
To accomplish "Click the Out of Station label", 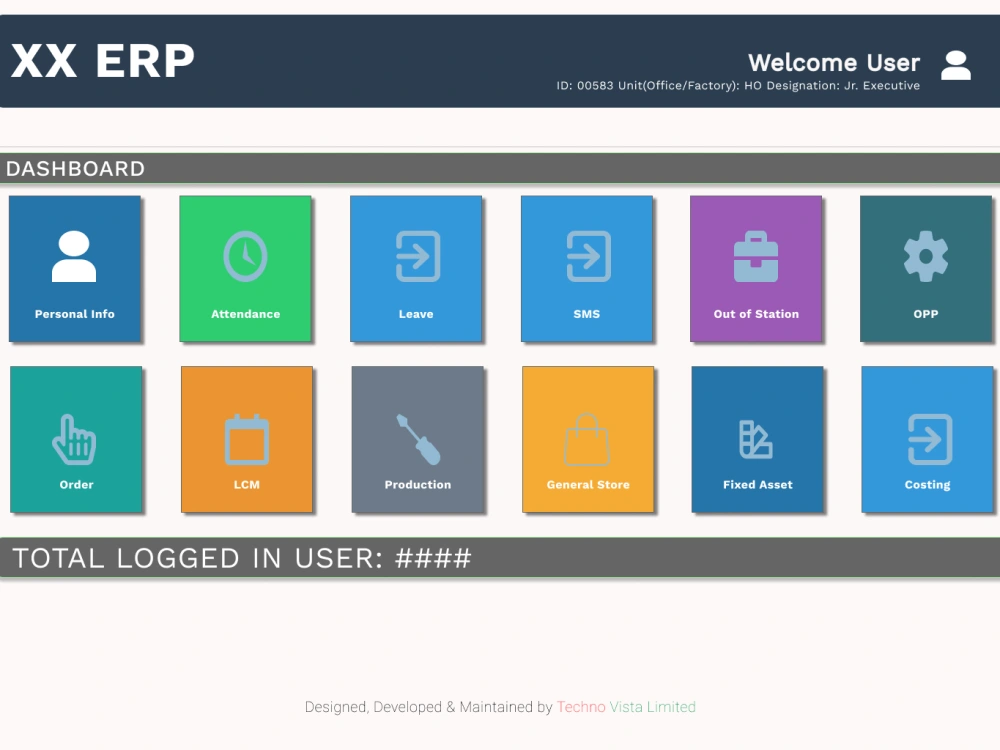I will (756, 314).
